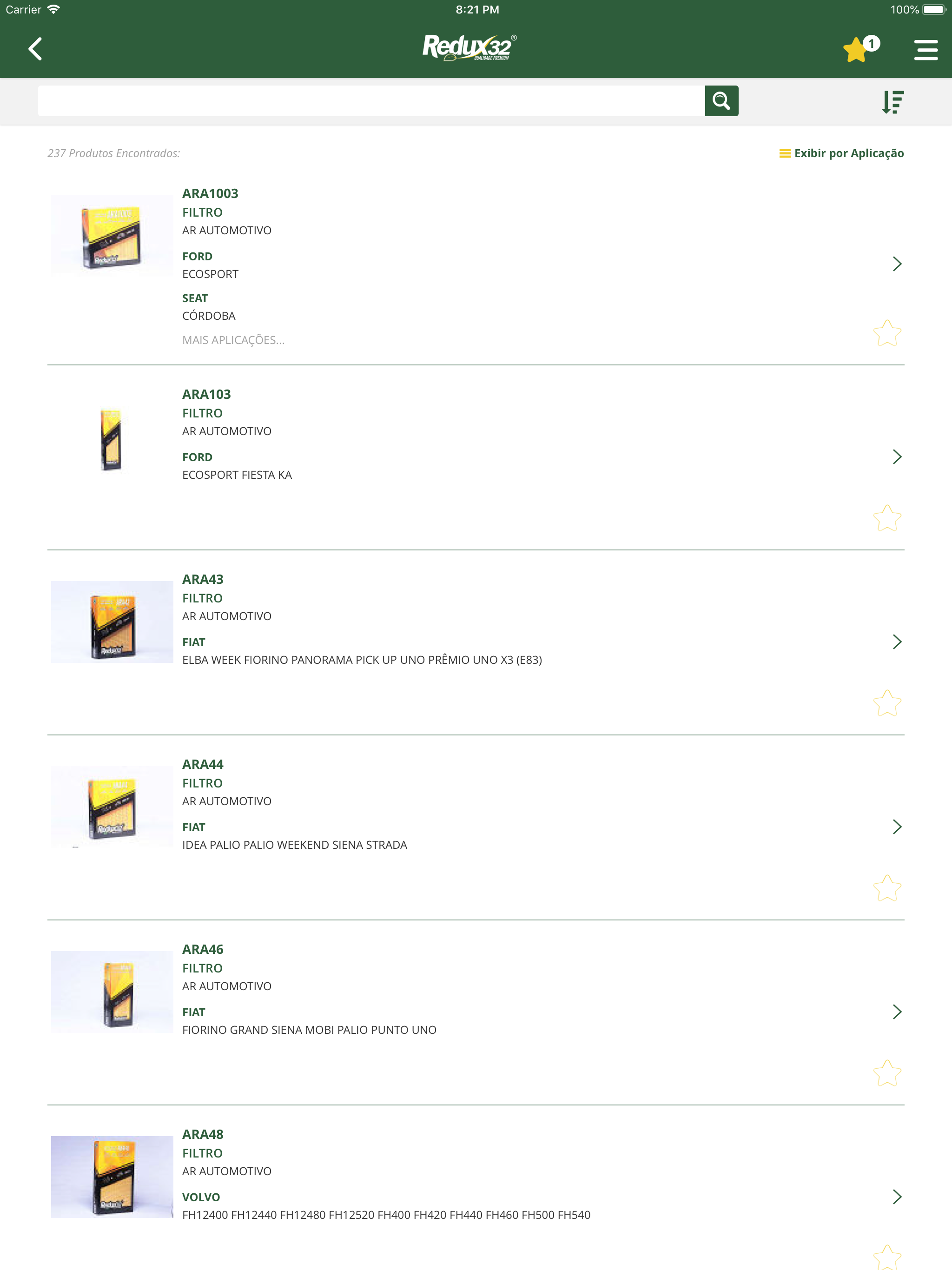This screenshot has height=1270, width=952.
Task: Open the ARA103 product title
Action: coord(206,395)
